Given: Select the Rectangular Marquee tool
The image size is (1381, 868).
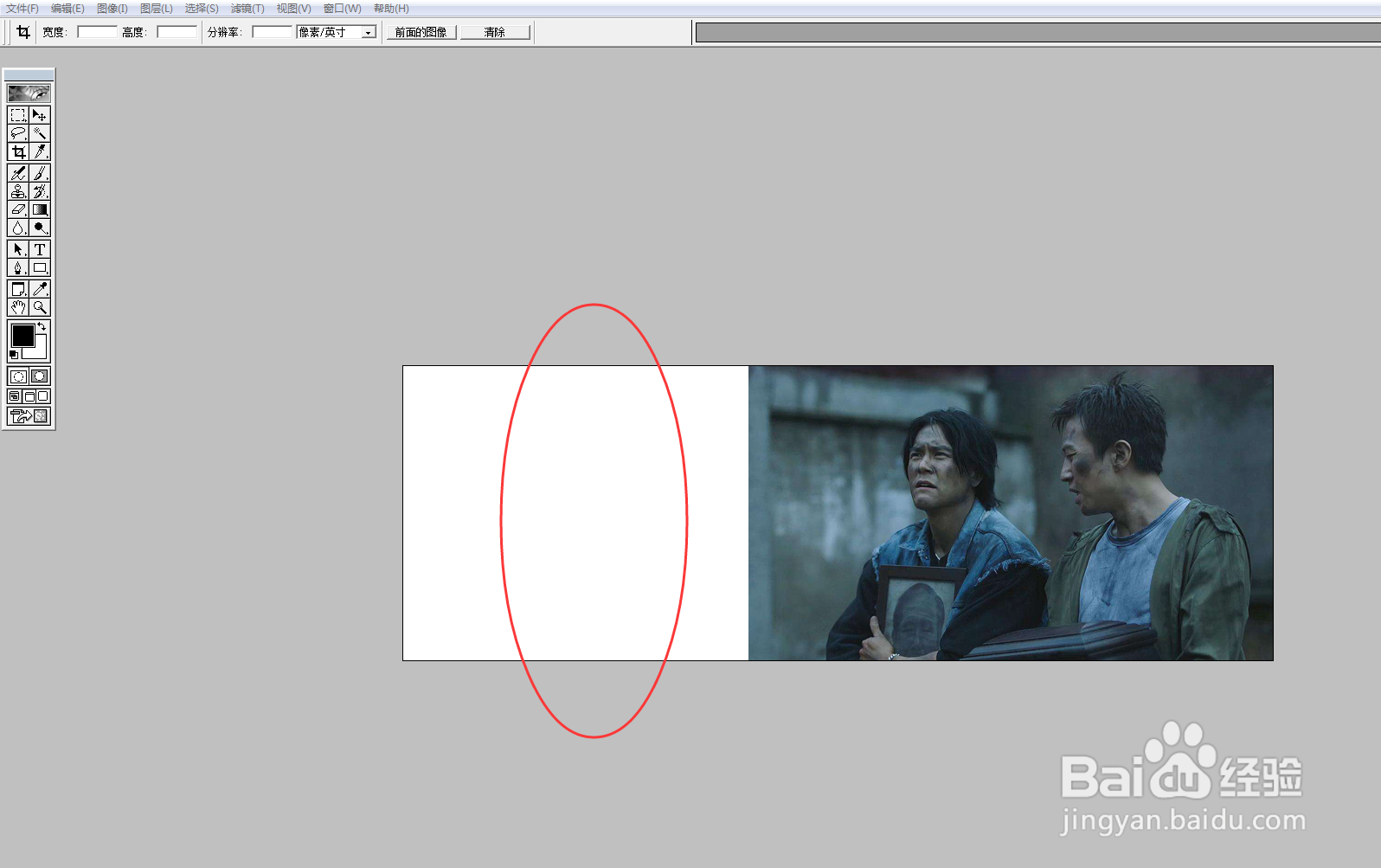Looking at the screenshot, I should coord(18,115).
